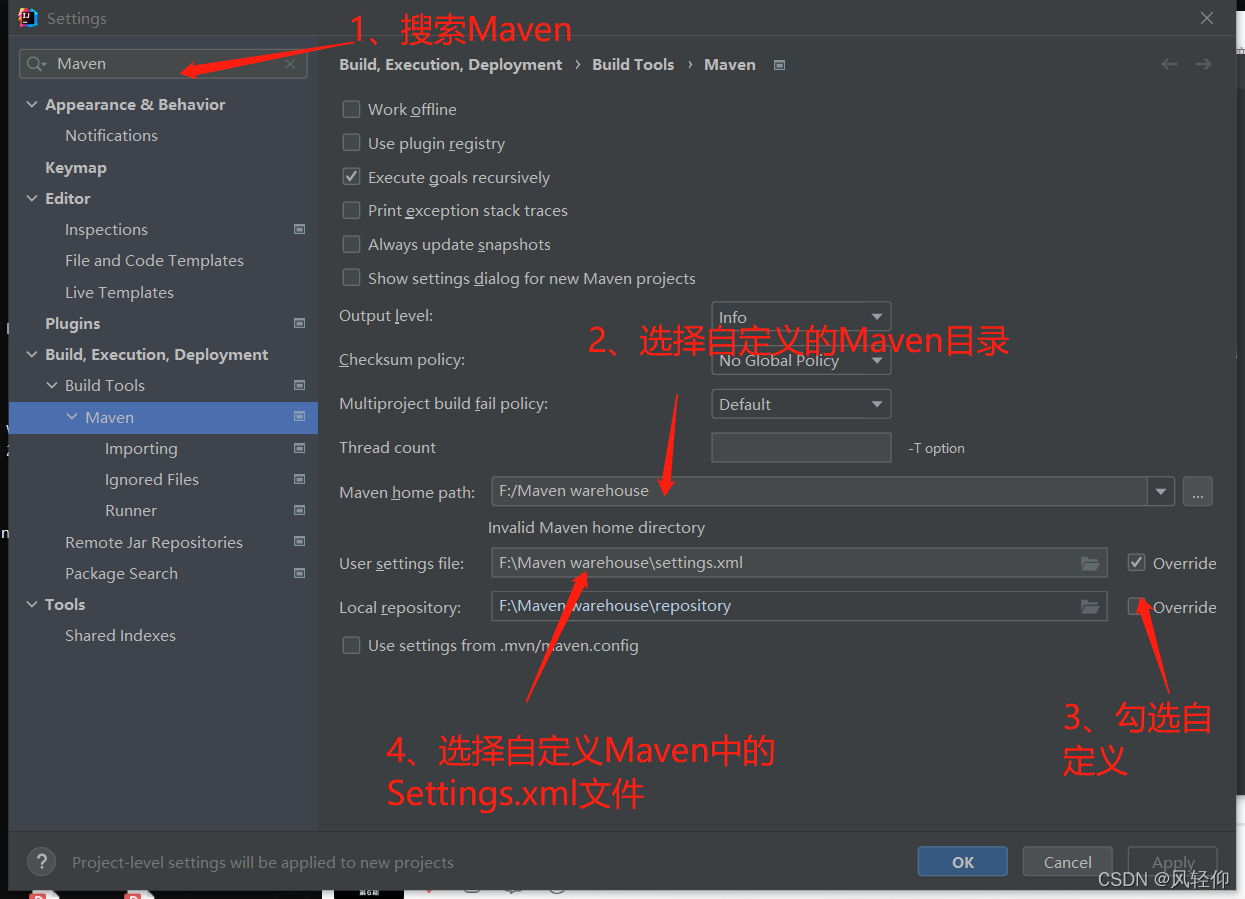Collapse the Build Tools node
Image resolution: width=1245 pixels, height=899 pixels.
[x=52, y=385]
